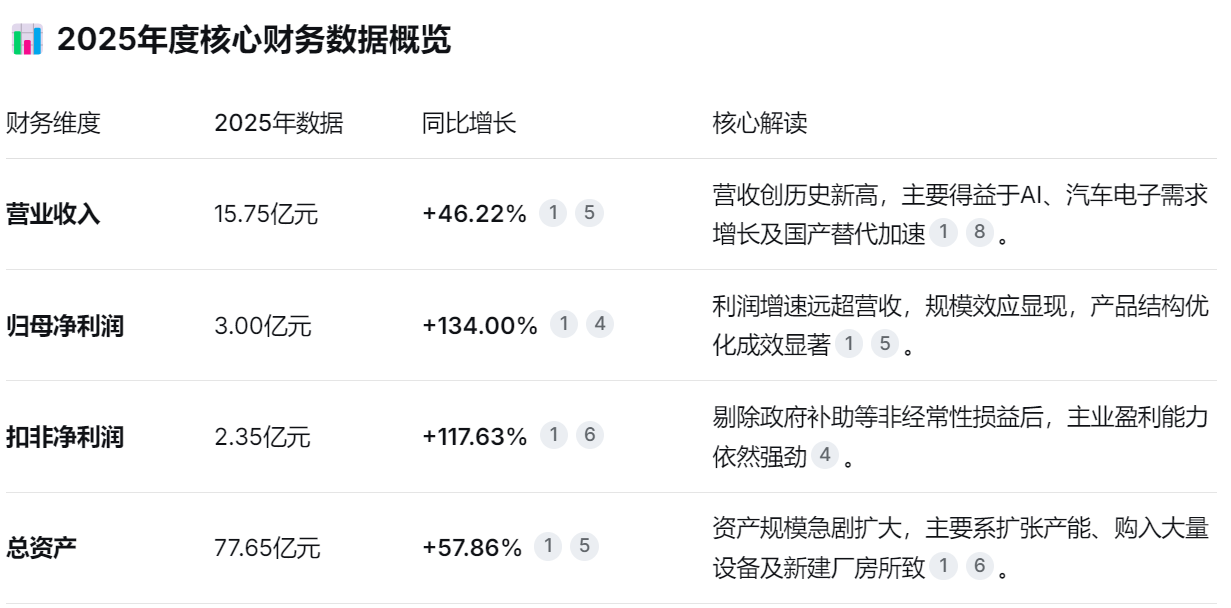Open citation 1 after 新建厂房所致
Viewport: 1231px width, 608px height.
point(943,567)
